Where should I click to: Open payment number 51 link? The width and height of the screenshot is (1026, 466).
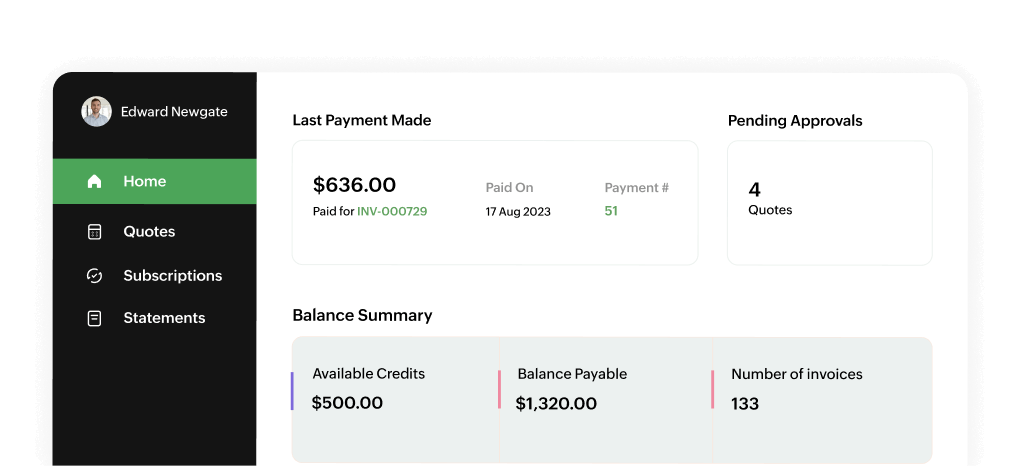611,211
